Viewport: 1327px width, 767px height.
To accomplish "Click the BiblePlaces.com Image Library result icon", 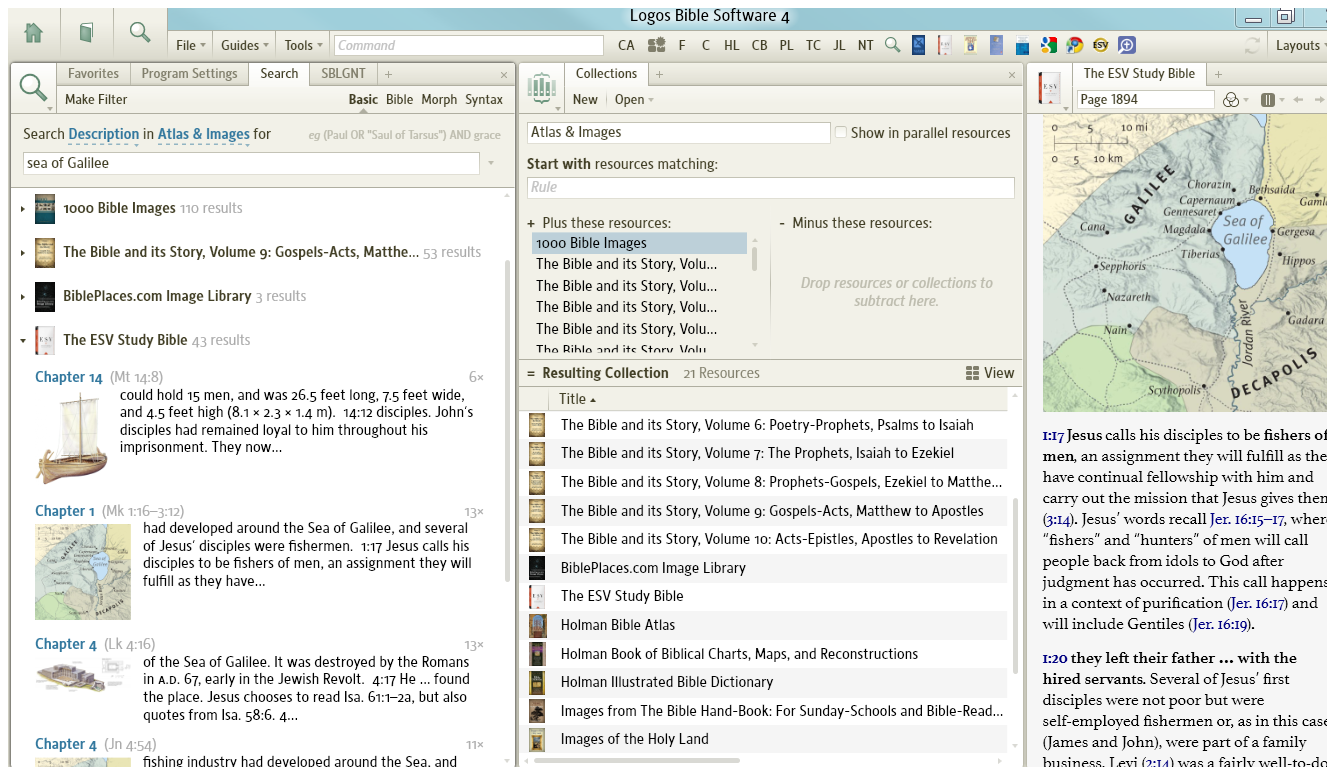I will click(x=45, y=296).
